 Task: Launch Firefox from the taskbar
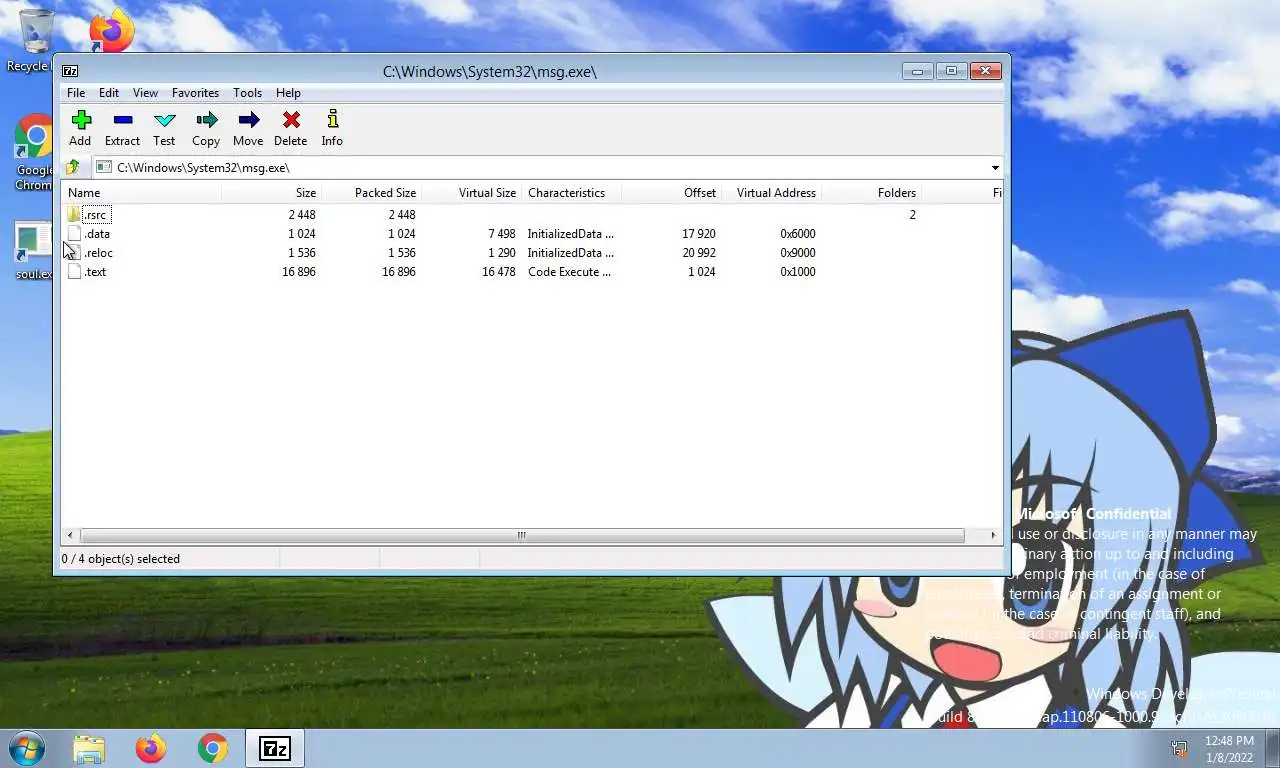(151, 748)
